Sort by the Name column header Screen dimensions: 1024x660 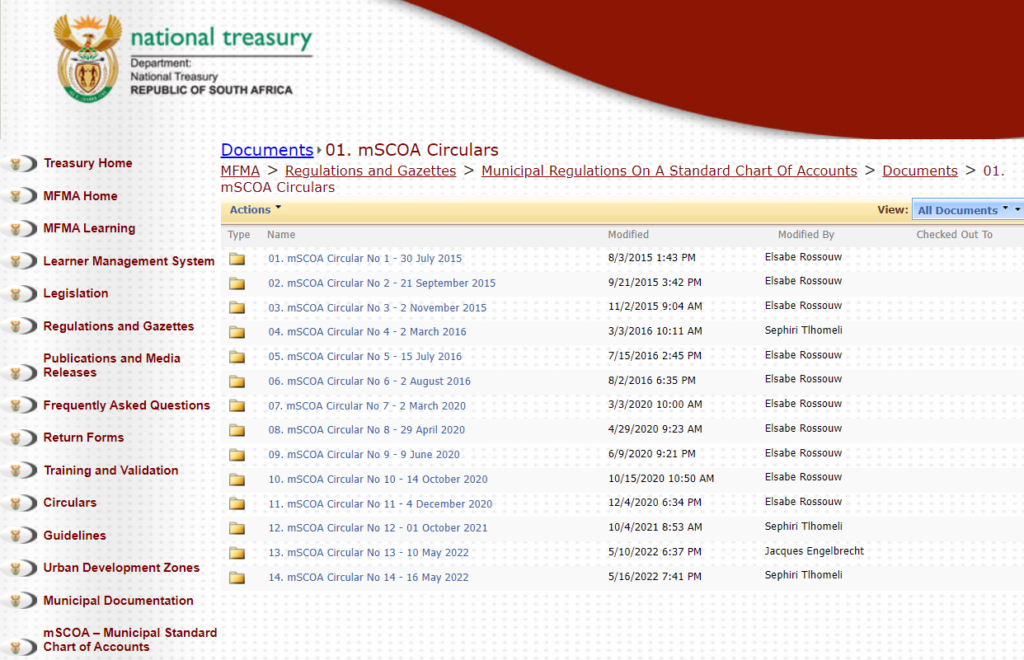281,234
